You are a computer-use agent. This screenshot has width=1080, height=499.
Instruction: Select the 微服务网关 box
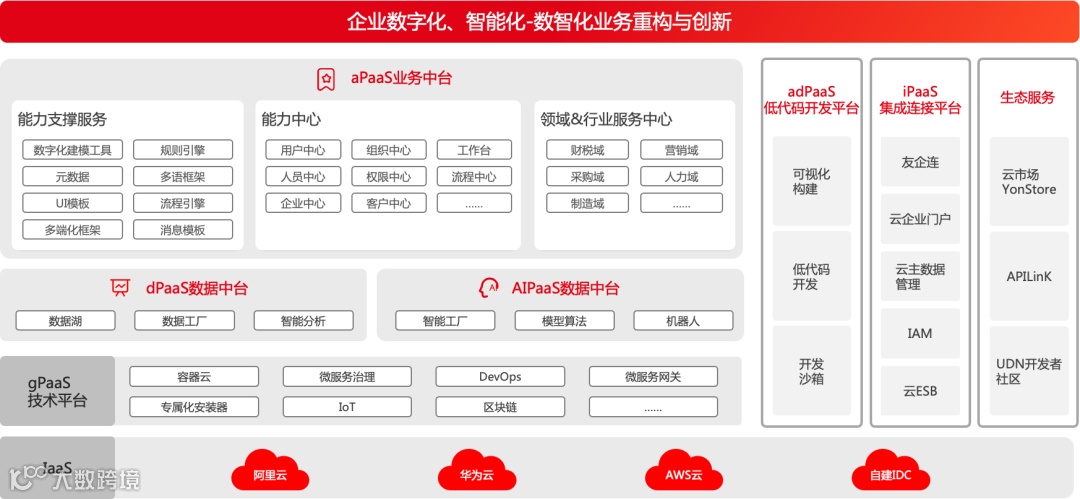click(x=653, y=376)
